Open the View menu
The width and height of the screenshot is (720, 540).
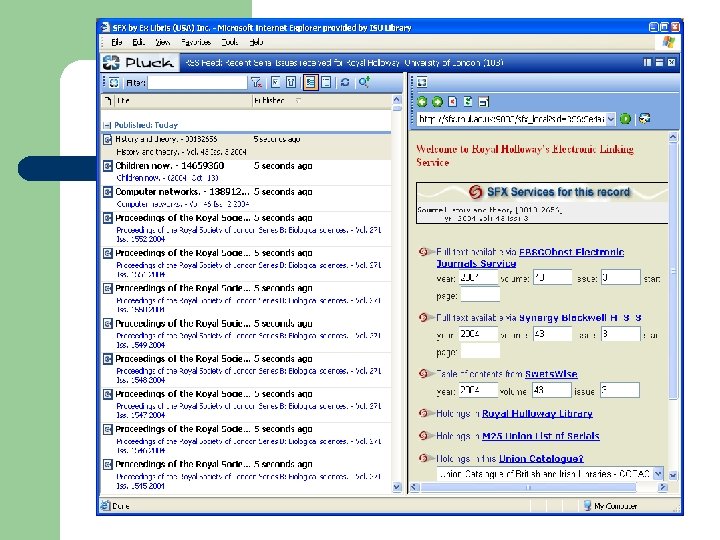coord(163,42)
